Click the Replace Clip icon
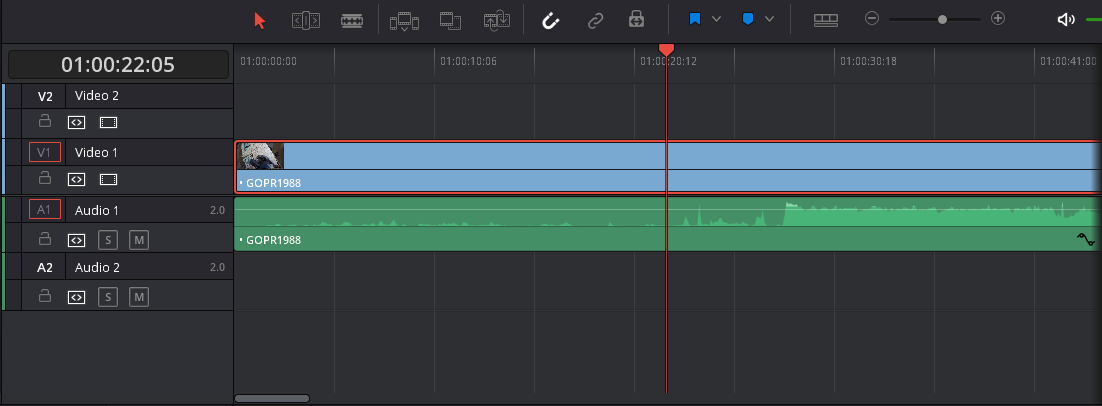Image resolution: width=1102 pixels, height=406 pixels. coord(498,20)
